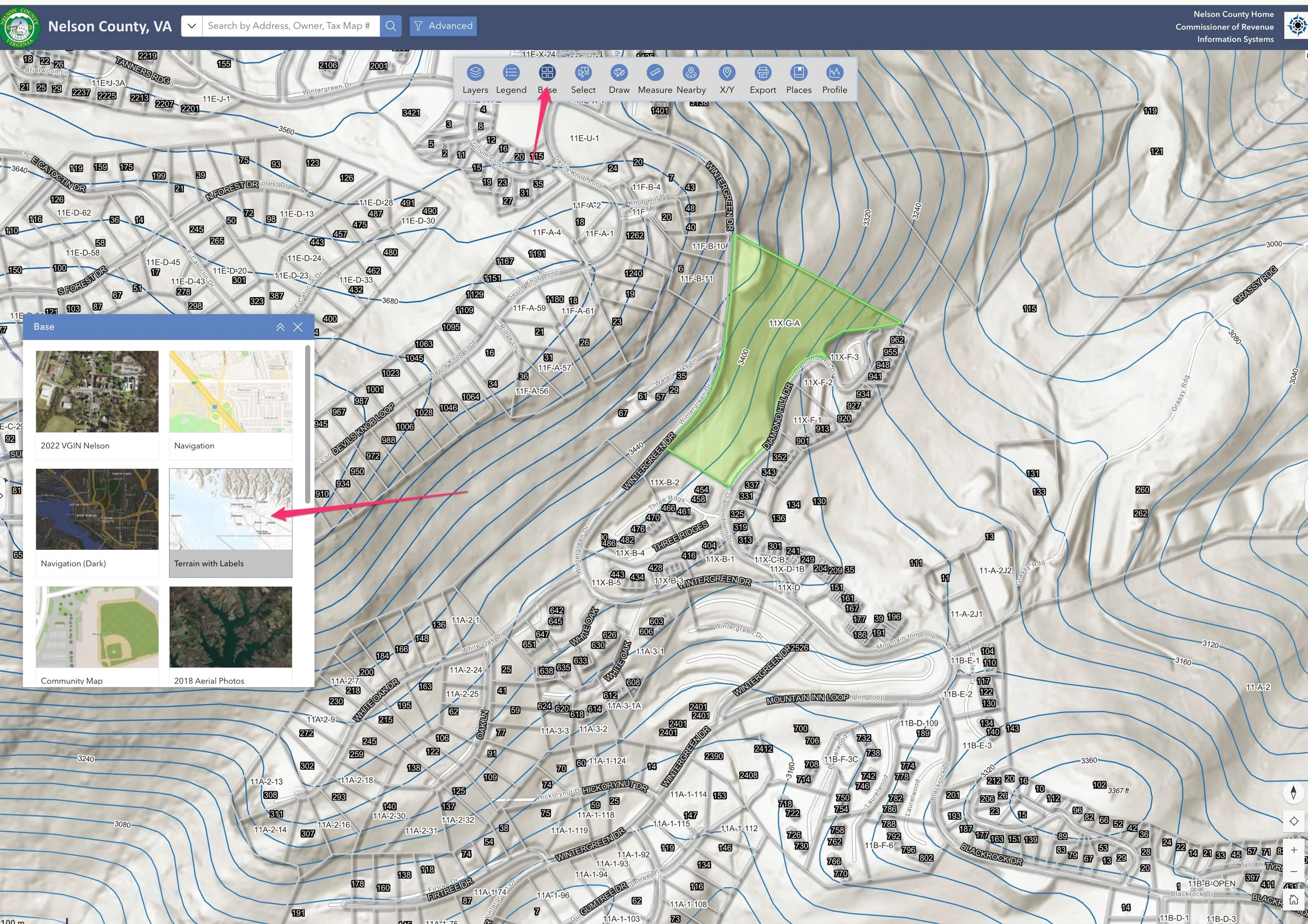Close the Base panel

click(x=298, y=326)
